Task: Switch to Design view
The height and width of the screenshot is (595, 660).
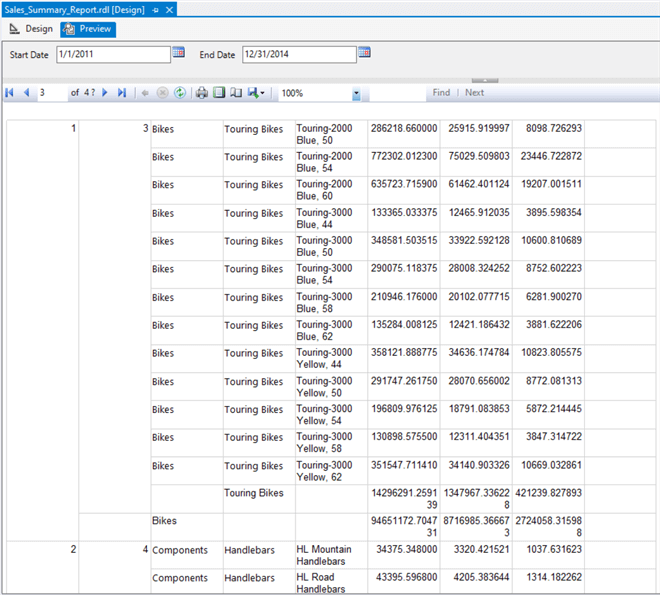Action: tap(31, 29)
